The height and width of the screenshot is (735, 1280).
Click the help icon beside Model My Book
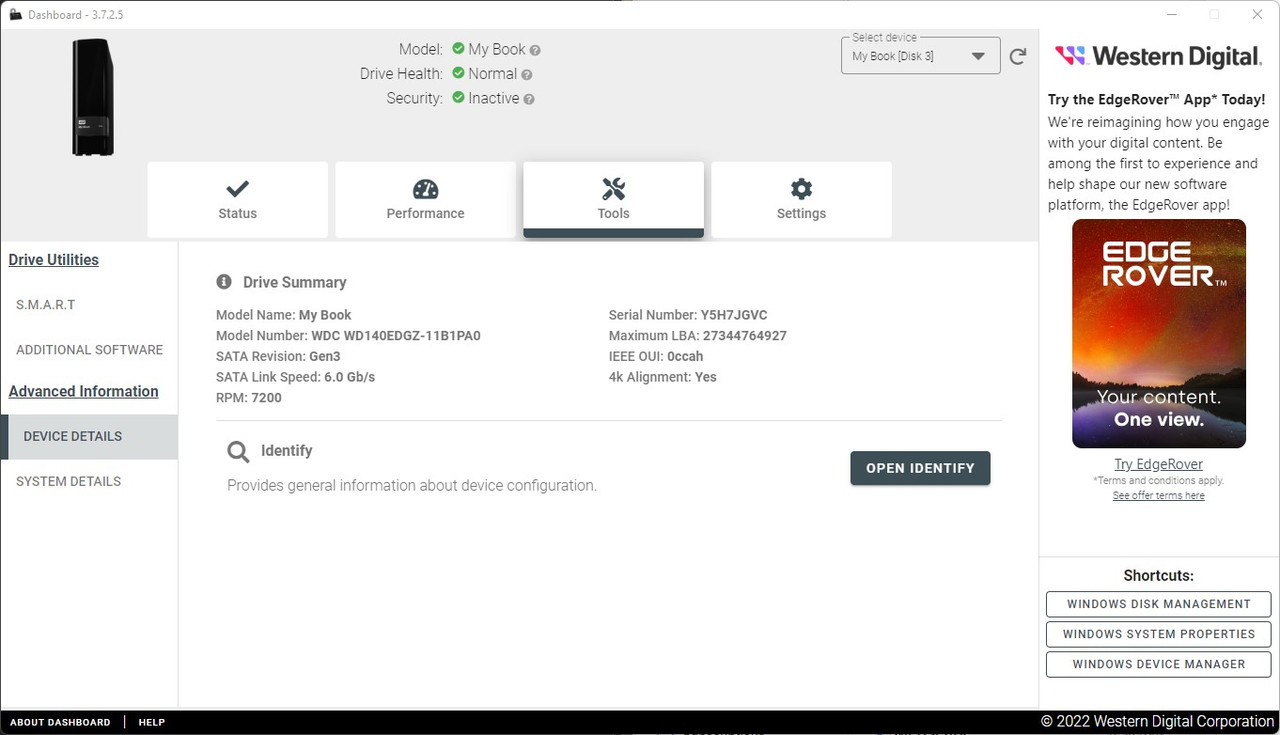pos(535,50)
